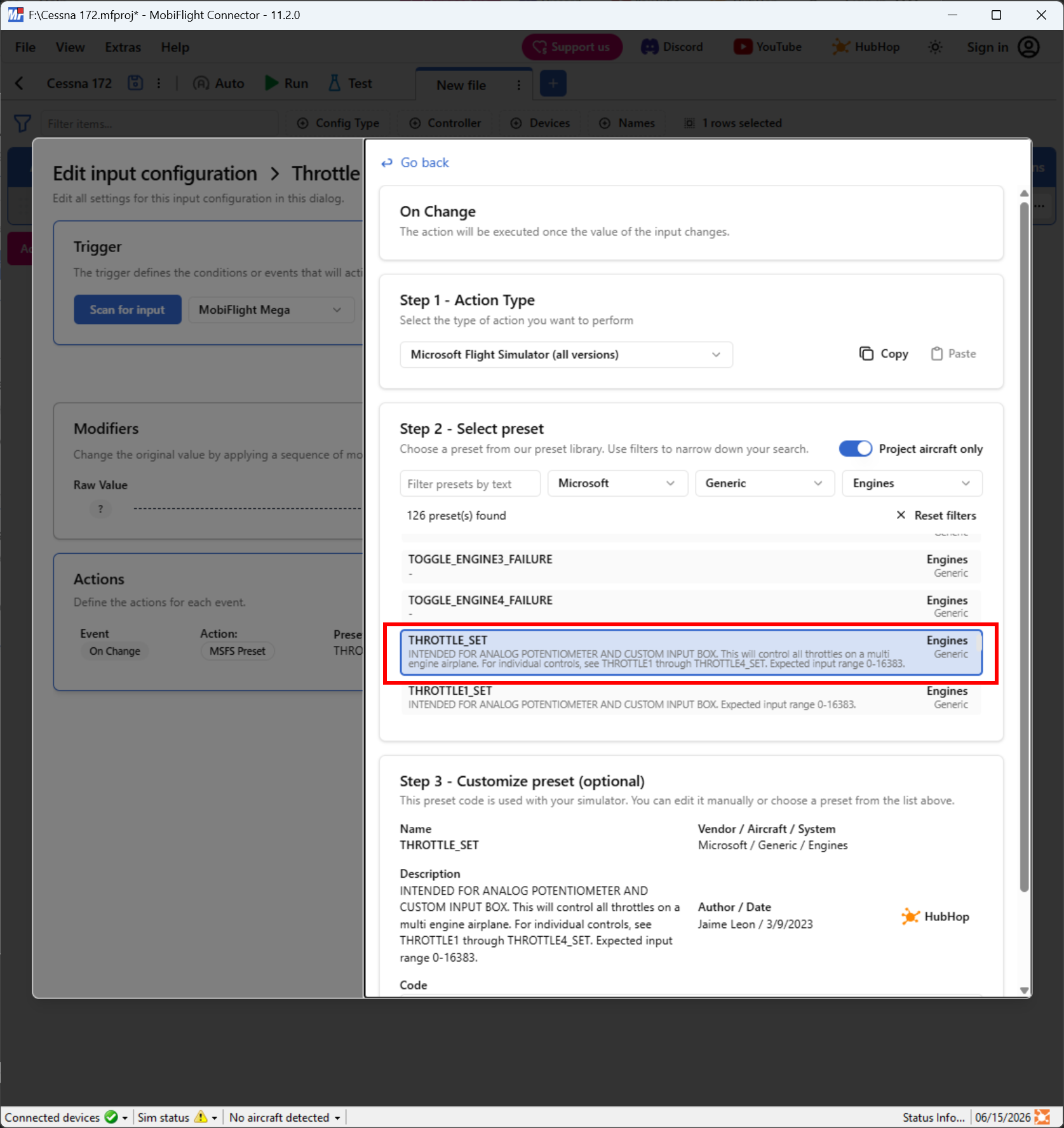
Task: Select the TOGGLE_ENGINE3_FAILURE preset
Action: click(691, 565)
